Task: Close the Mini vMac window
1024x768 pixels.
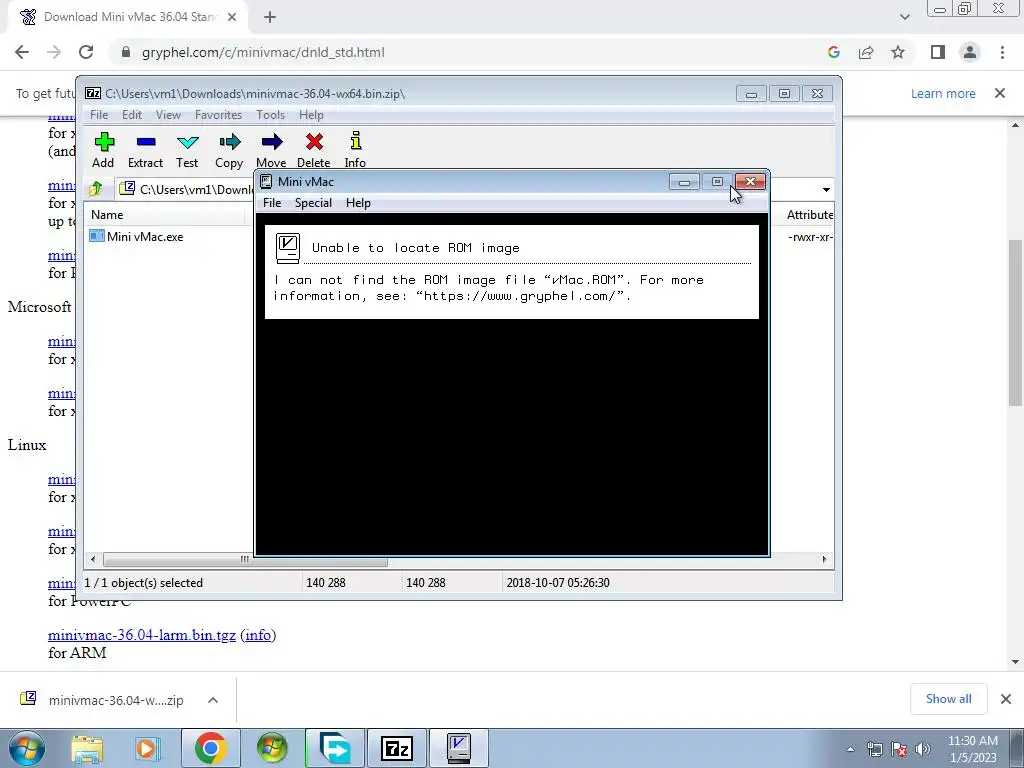Action: (x=750, y=182)
